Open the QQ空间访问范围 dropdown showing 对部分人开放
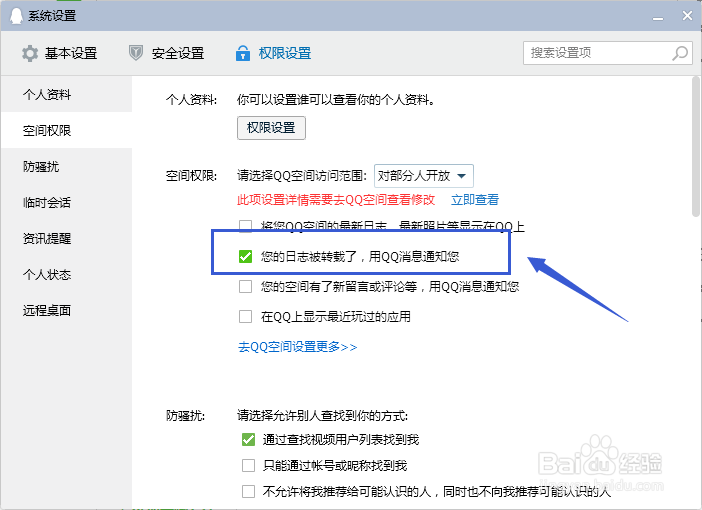The image size is (702, 510). pyautogui.click(x=424, y=176)
